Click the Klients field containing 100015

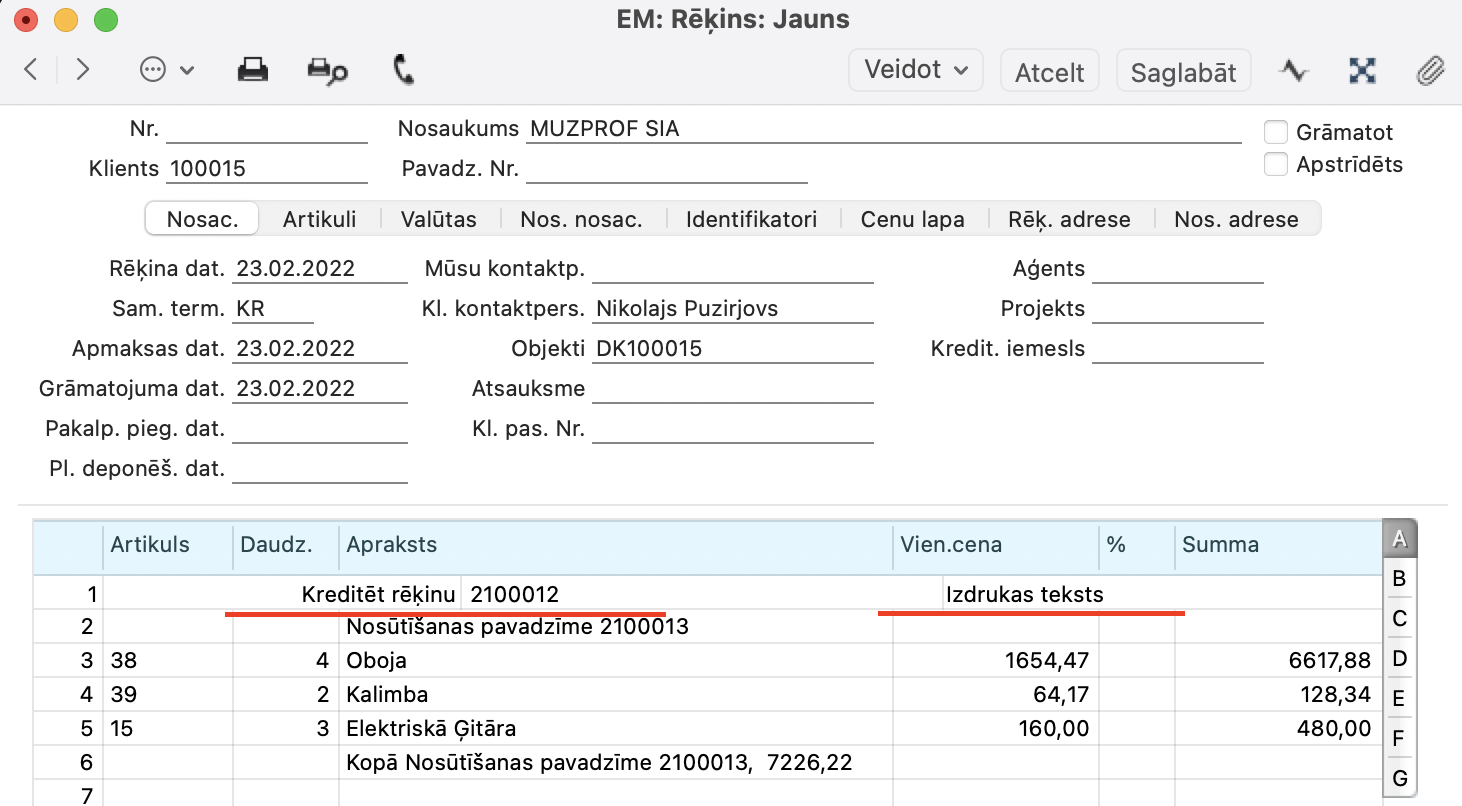click(x=266, y=169)
